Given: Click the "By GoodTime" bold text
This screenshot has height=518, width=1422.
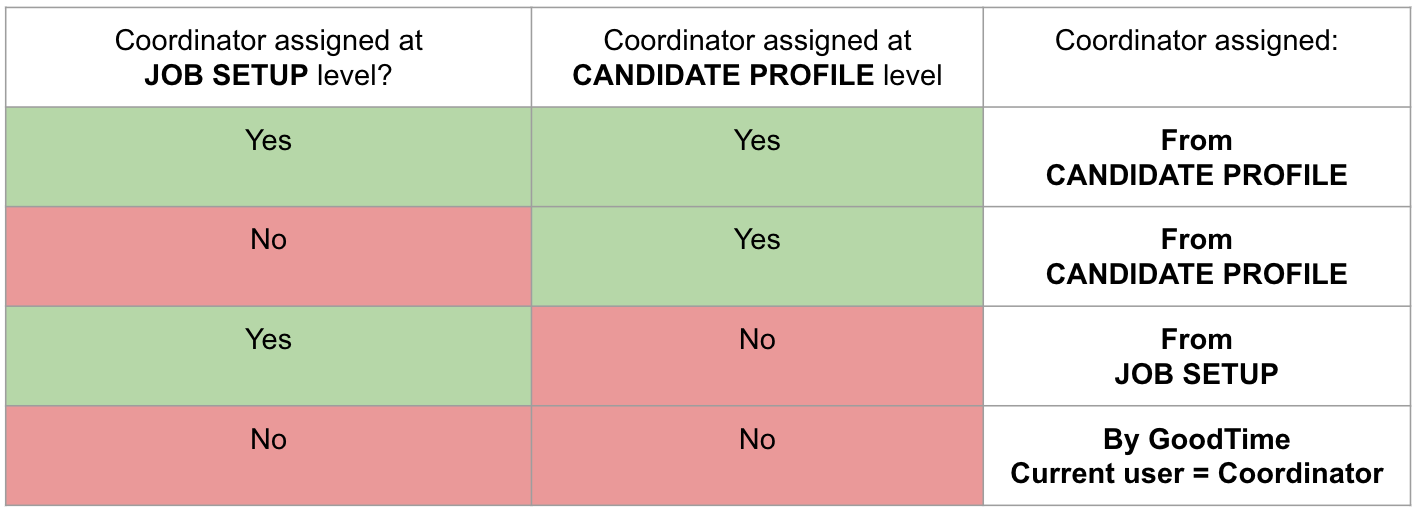Looking at the screenshot, I should pyautogui.click(x=1196, y=439).
